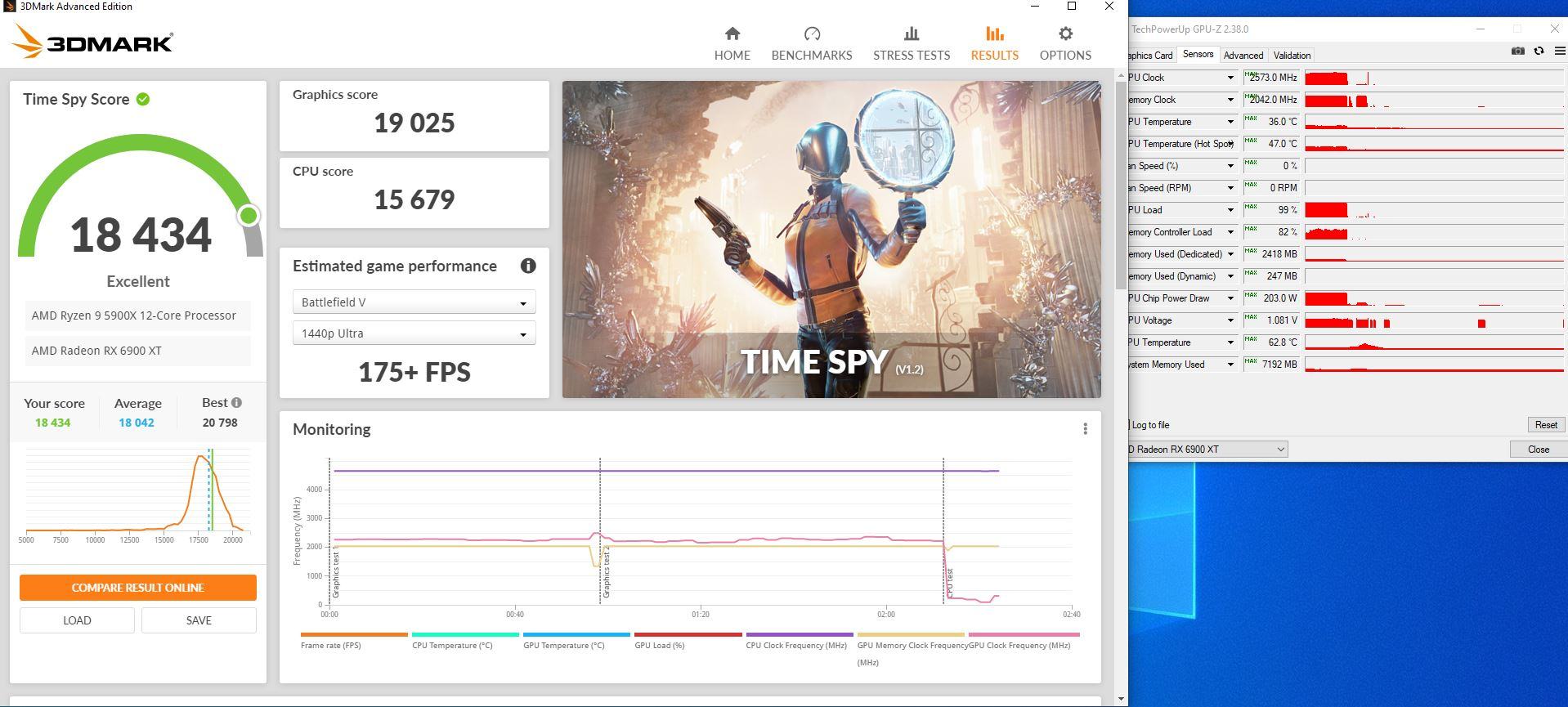Switch to the Graphics Card tab in GPU-Z

[1151, 56]
